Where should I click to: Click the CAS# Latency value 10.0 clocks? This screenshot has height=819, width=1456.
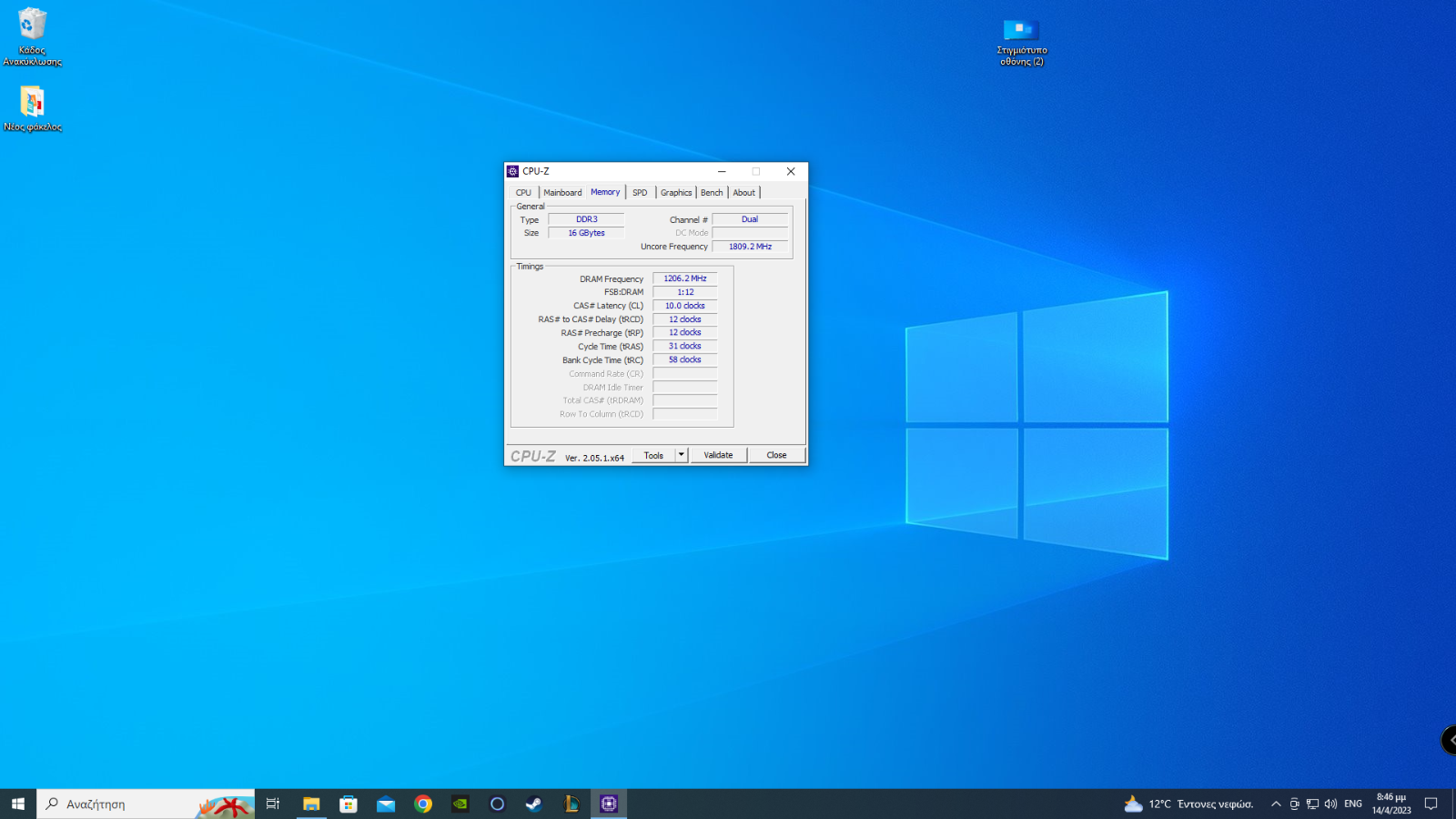click(685, 306)
